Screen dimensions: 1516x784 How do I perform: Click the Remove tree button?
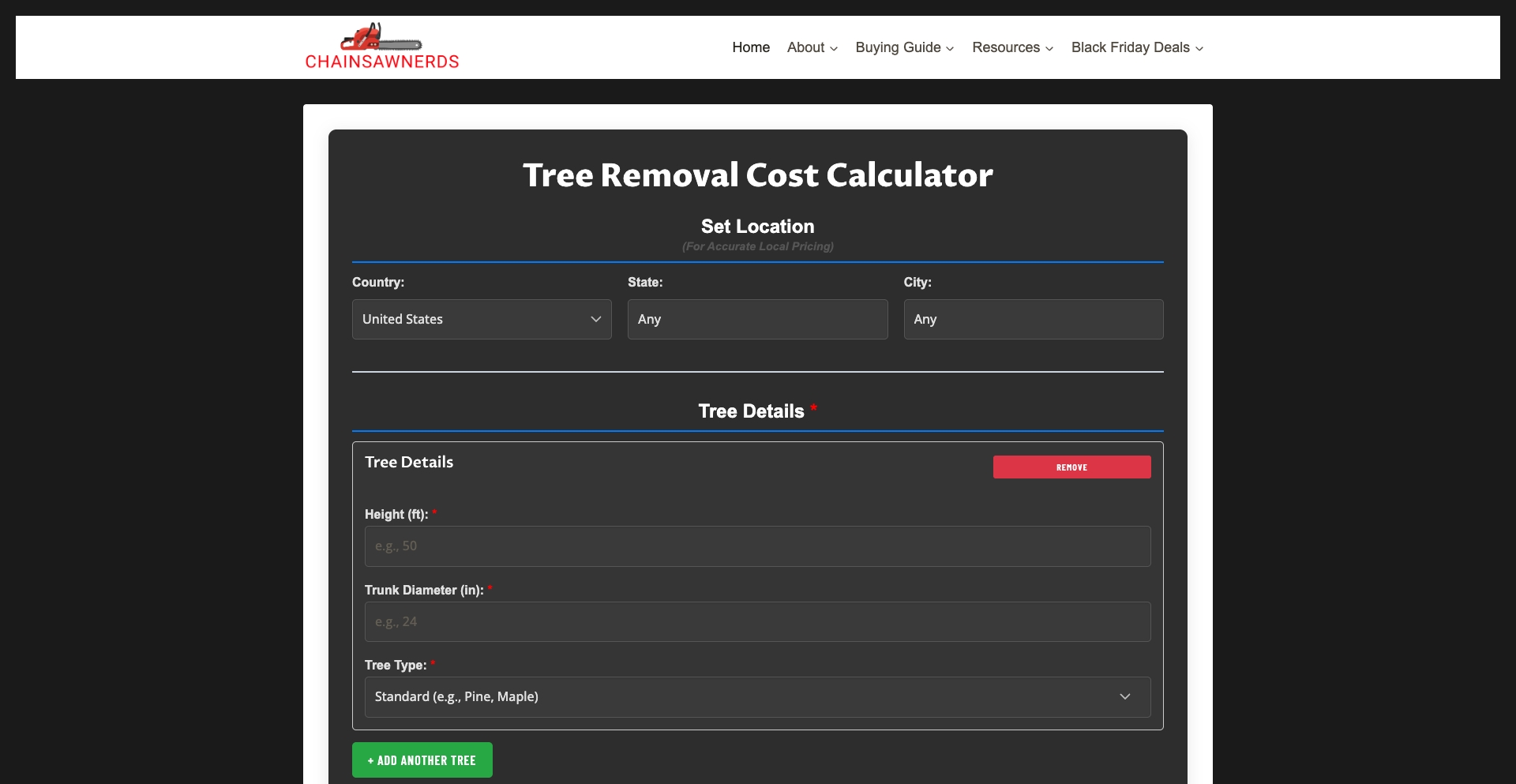tap(1071, 467)
